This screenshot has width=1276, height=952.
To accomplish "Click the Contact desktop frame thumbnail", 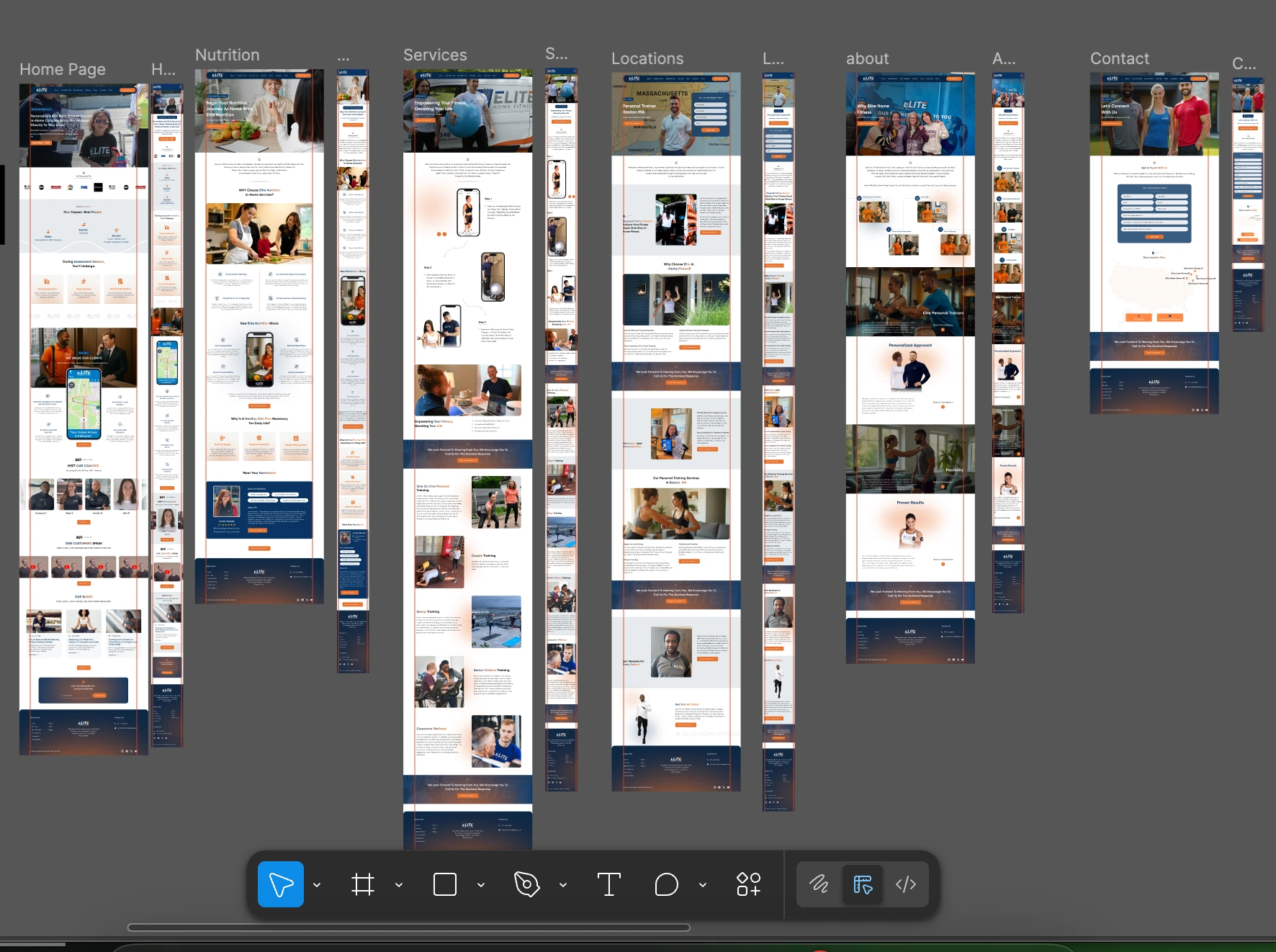I will (x=1154, y=243).
